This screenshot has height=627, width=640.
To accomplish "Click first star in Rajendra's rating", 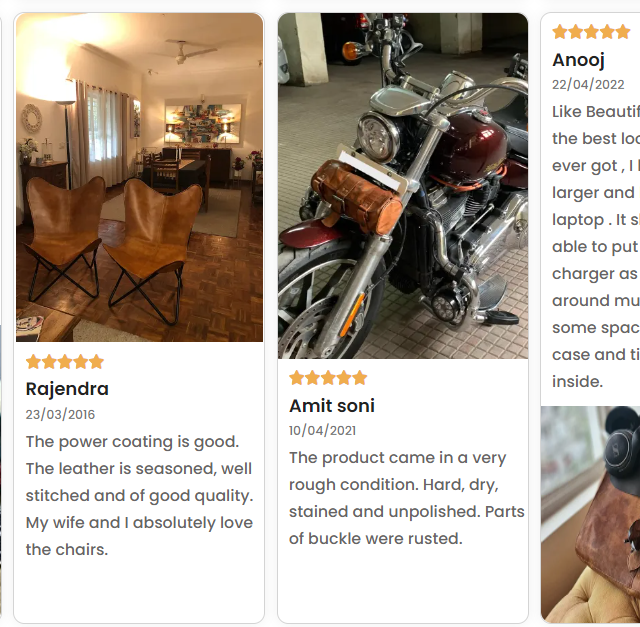I will pyautogui.click(x=33, y=362).
